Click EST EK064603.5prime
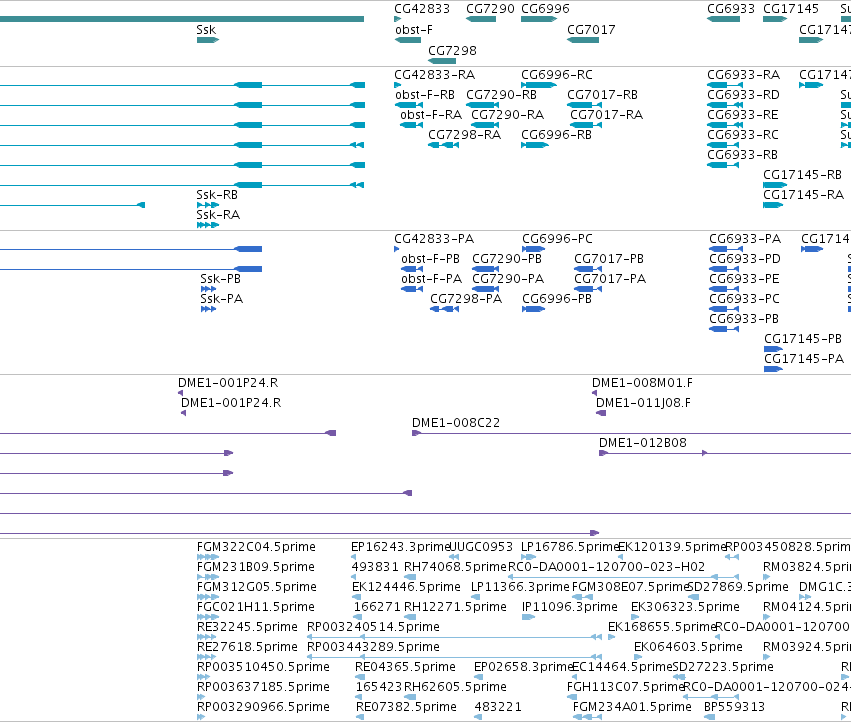Image resolution: width=851 pixels, height=722 pixels. [x=688, y=648]
